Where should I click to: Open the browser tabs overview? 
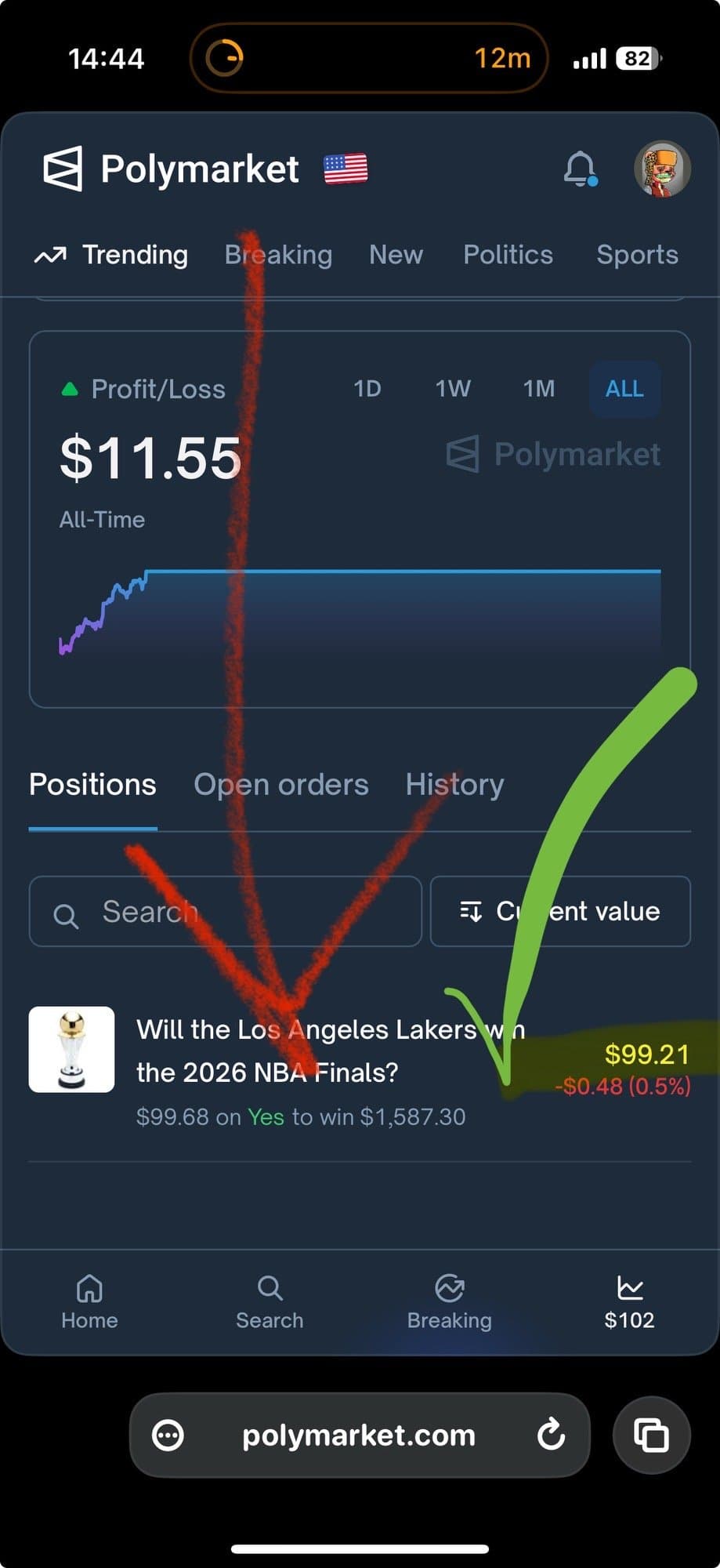[651, 1435]
